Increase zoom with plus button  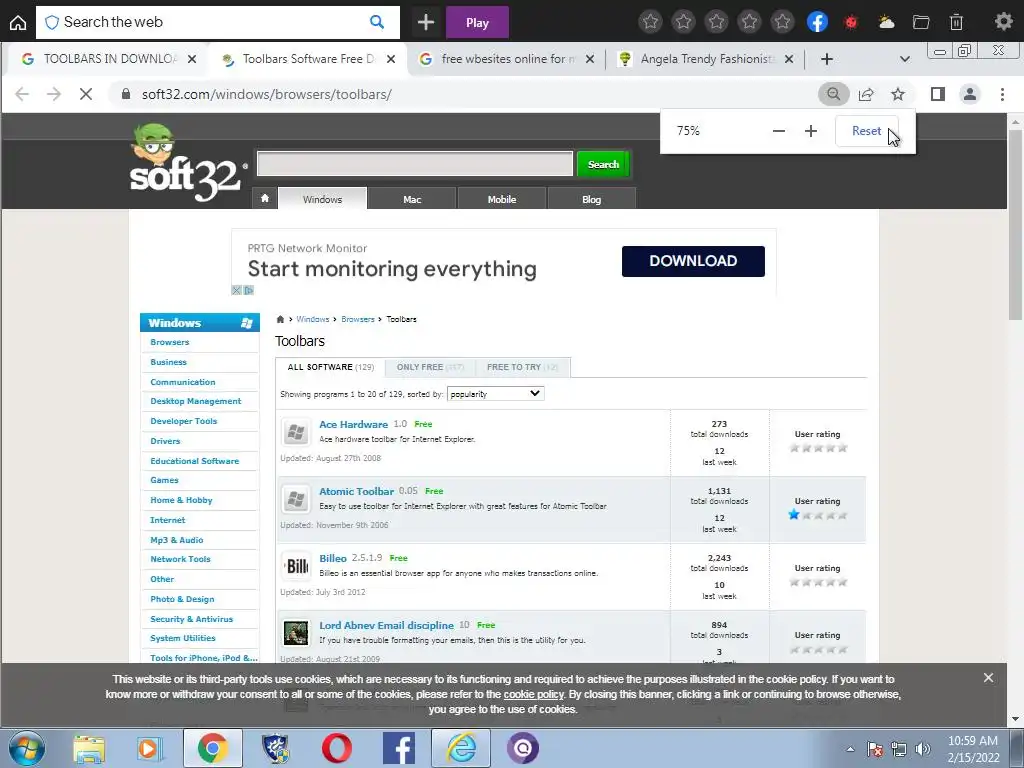click(810, 131)
